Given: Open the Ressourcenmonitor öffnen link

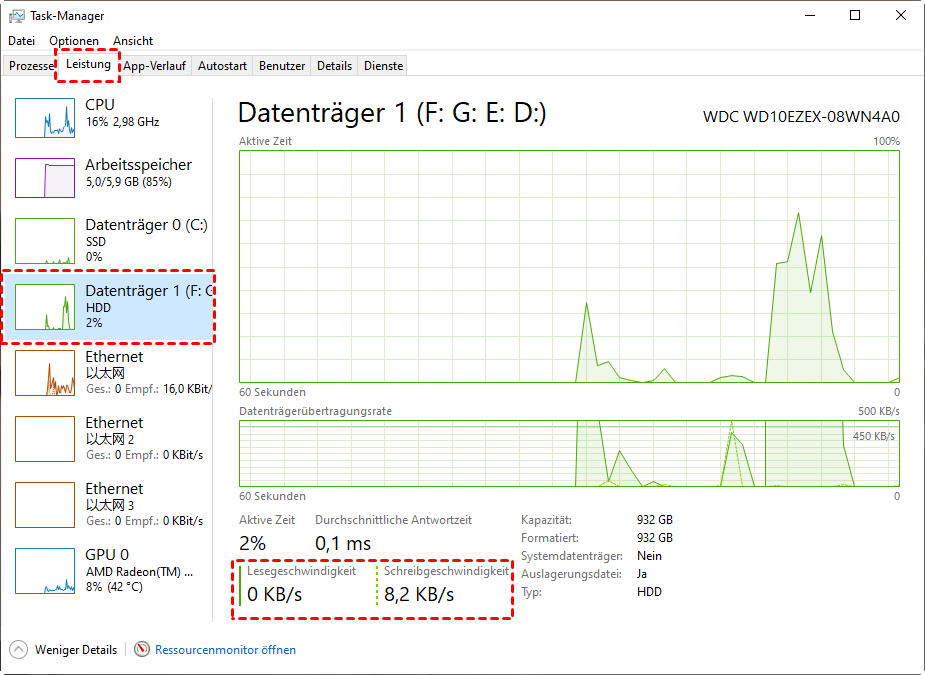Looking at the screenshot, I should point(225,650).
